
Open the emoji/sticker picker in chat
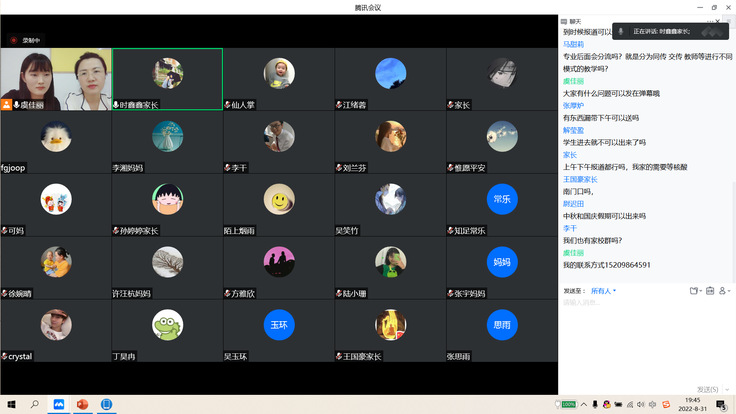(695, 291)
